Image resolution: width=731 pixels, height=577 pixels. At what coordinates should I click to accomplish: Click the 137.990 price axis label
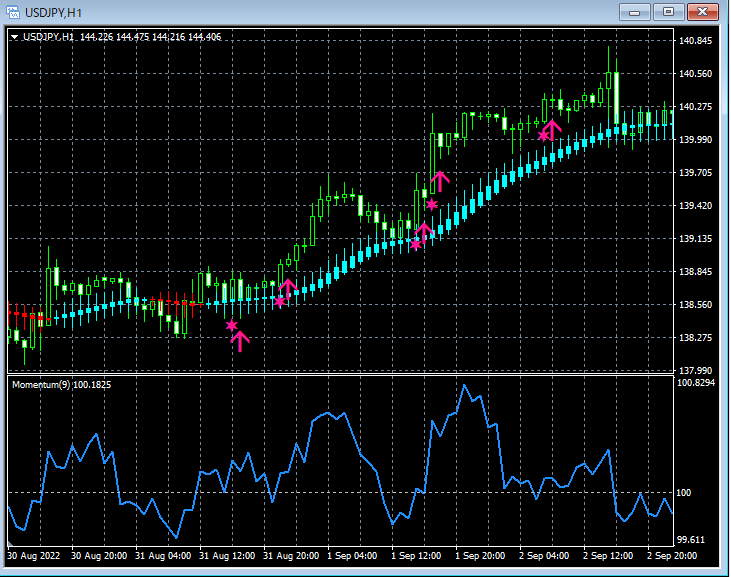pyautogui.click(x=696, y=371)
